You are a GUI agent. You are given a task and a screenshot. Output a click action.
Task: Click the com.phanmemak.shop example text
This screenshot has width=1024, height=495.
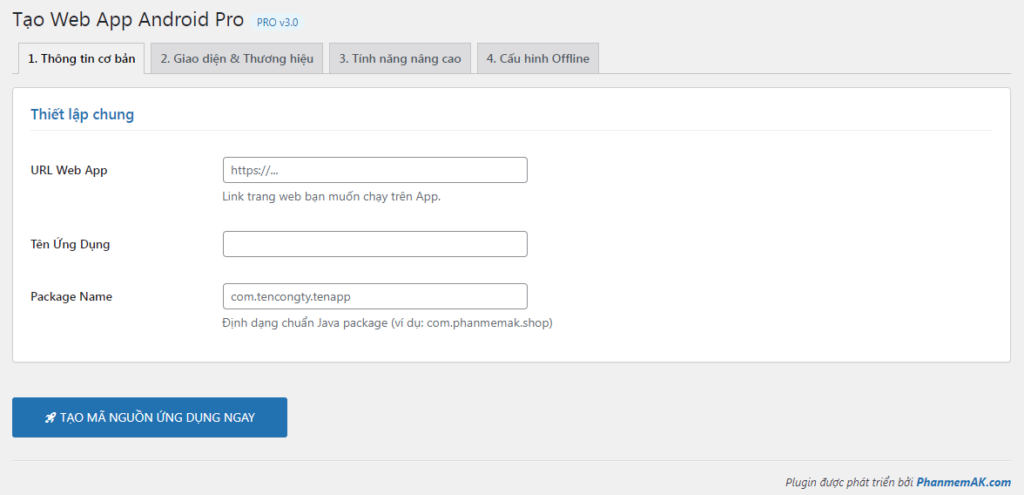[489, 323]
